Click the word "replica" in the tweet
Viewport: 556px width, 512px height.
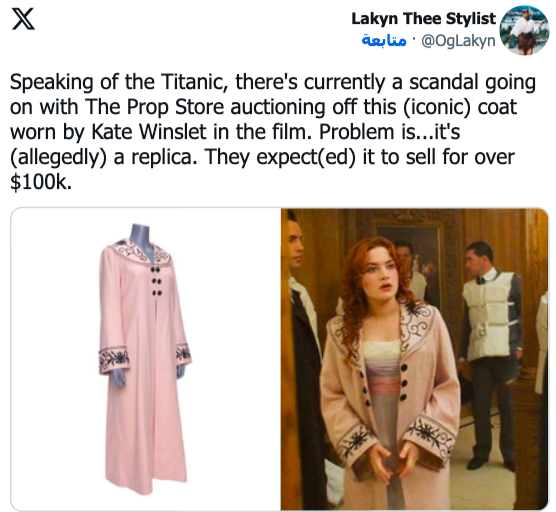(x=162, y=157)
